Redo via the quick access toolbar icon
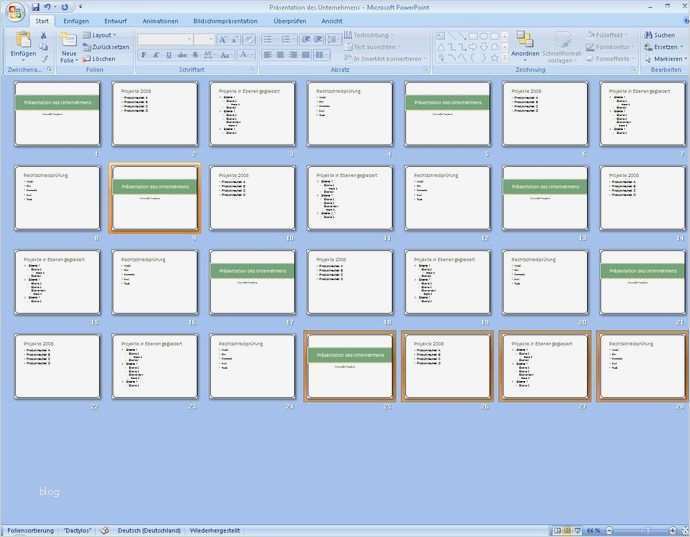This screenshot has height=537, width=690. click(65, 7)
